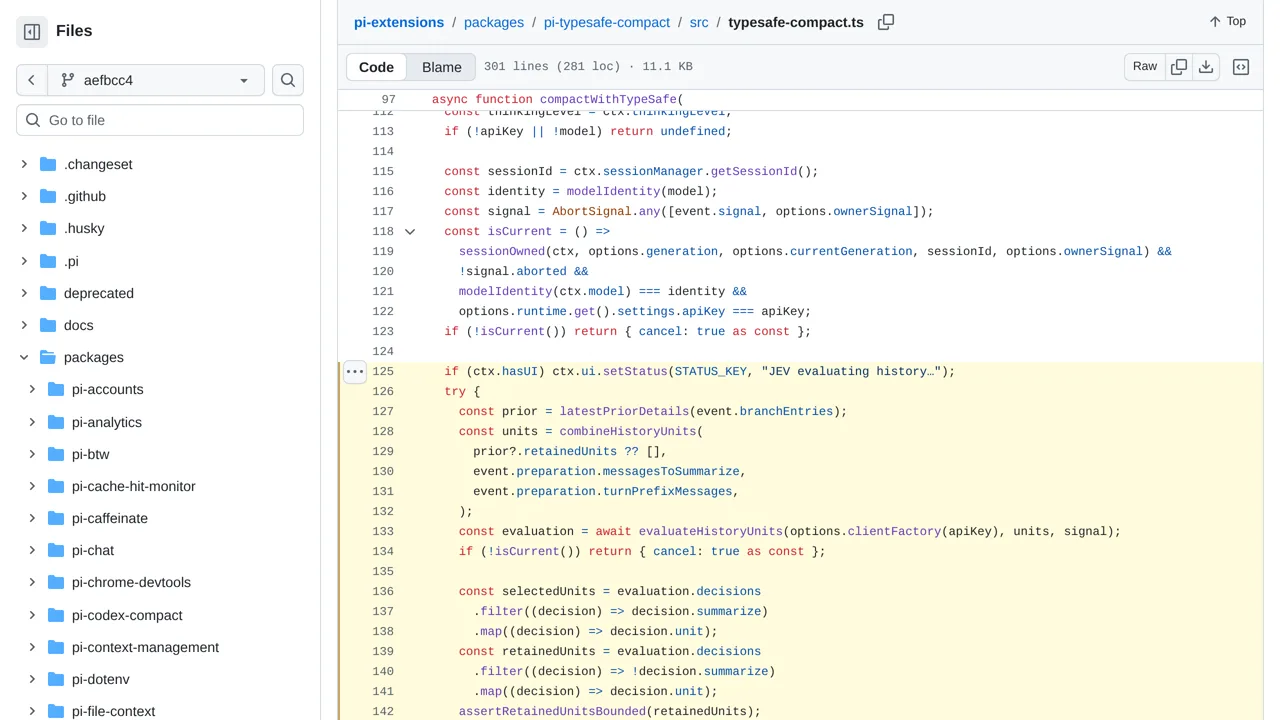Open the pi-context-management folder row
Image resolution: width=1280 pixels, height=720 pixels.
click(x=160, y=647)
